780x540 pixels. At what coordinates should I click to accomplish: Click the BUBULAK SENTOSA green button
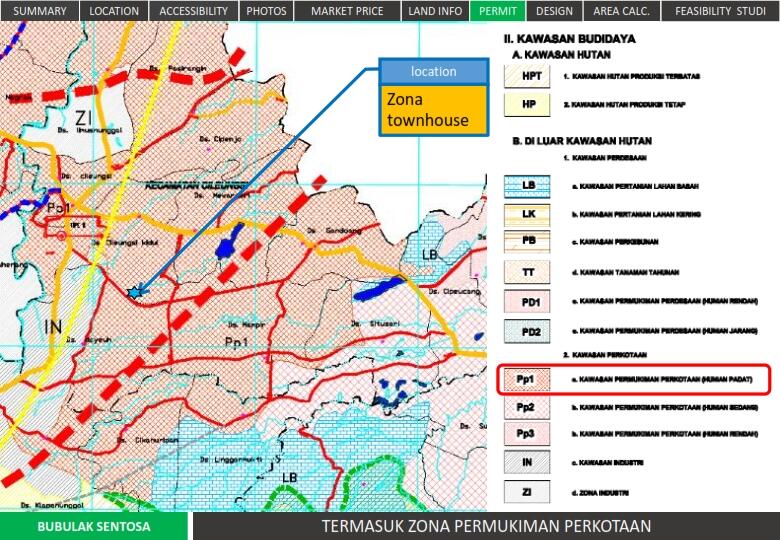point(94,526)
